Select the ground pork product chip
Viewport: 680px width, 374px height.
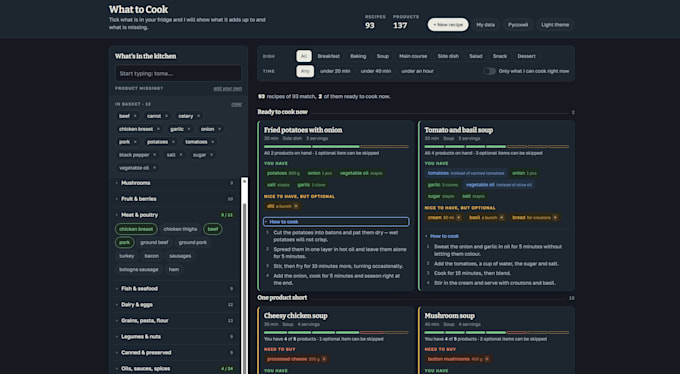(x=193, y=243)
